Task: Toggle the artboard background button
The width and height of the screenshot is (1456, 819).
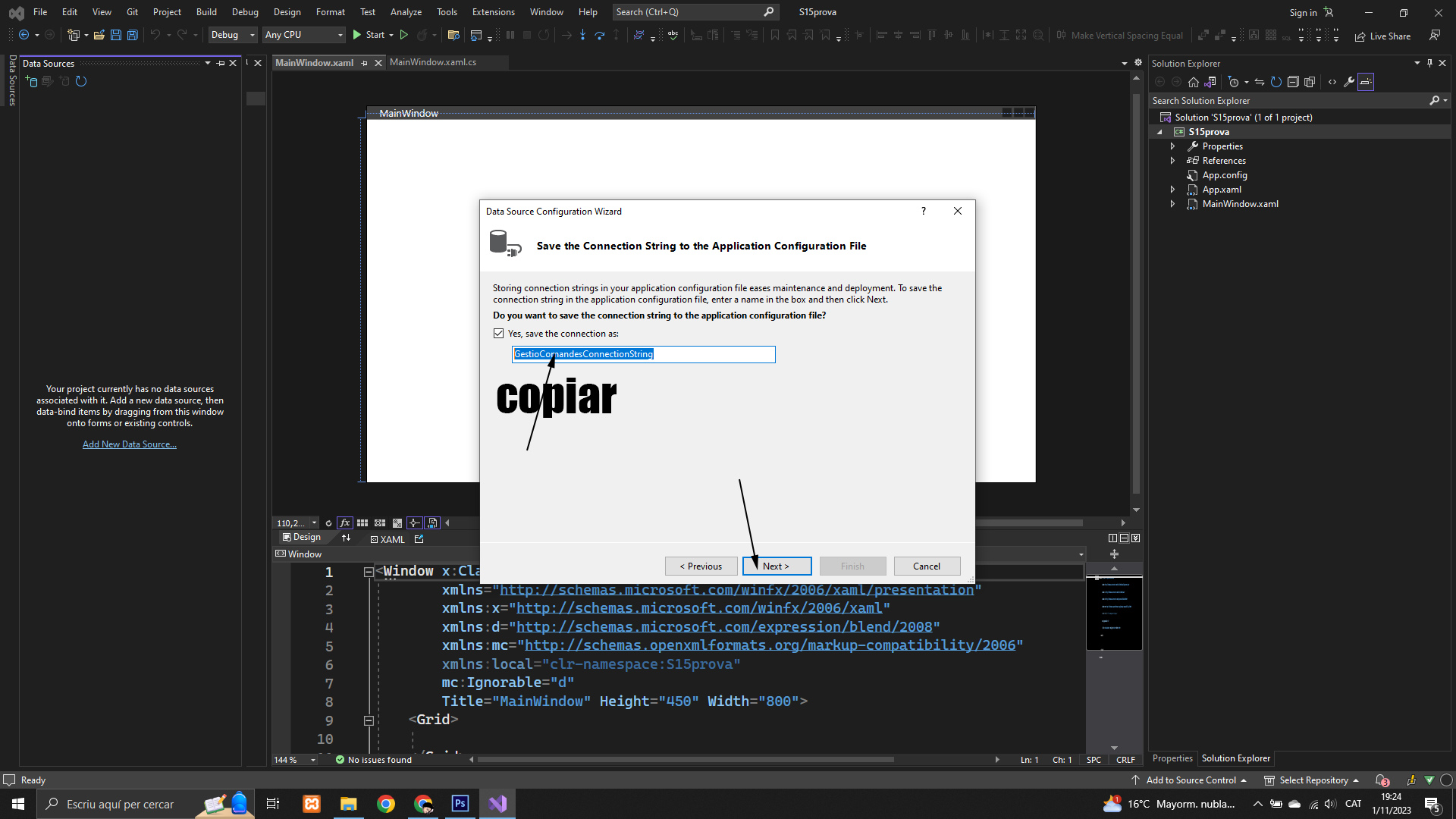Action: (397, 523)
